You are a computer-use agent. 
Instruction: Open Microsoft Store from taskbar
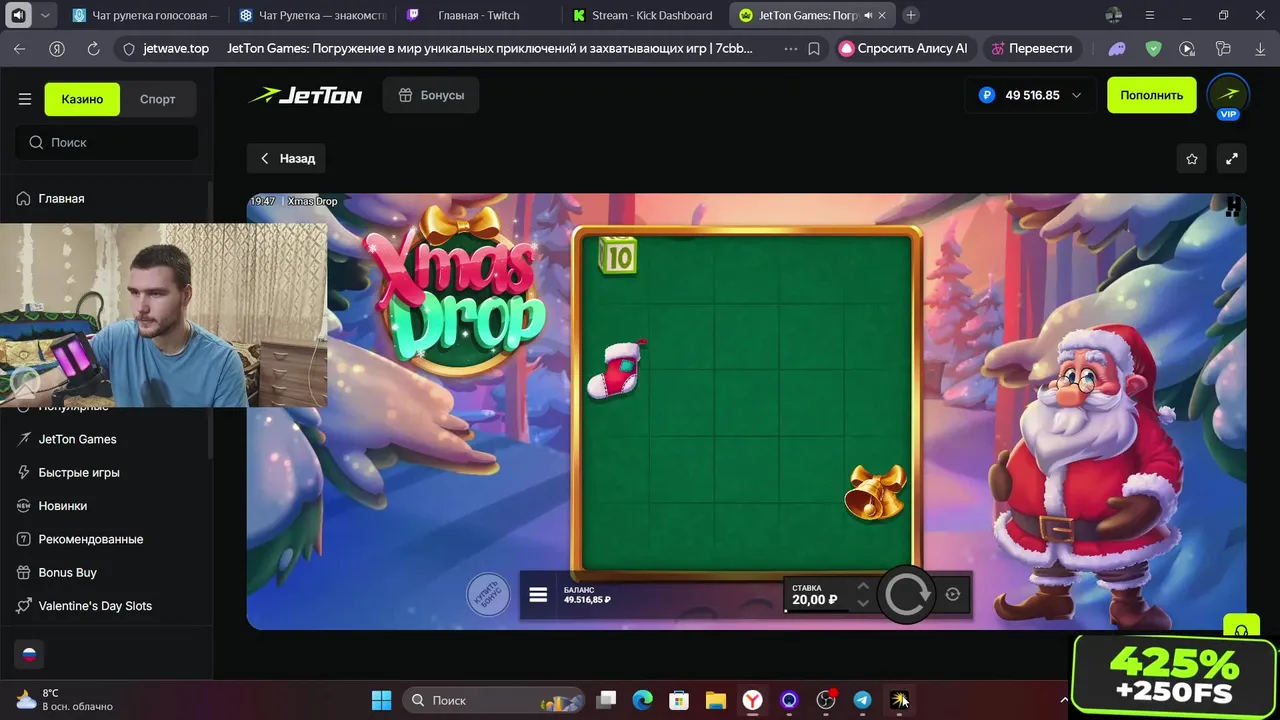tap(679, 700)
